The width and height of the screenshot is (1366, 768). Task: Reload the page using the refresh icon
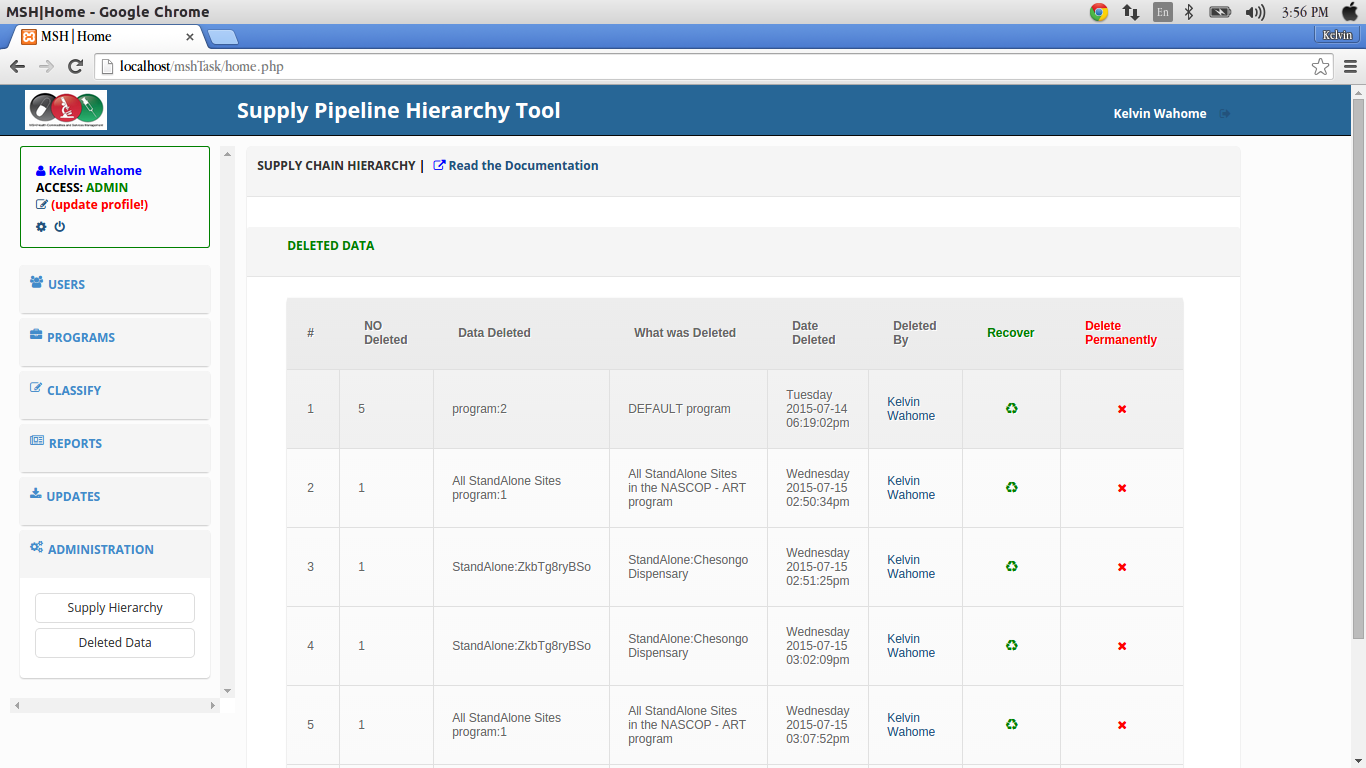pyautogui.click(x=75, y=66)
